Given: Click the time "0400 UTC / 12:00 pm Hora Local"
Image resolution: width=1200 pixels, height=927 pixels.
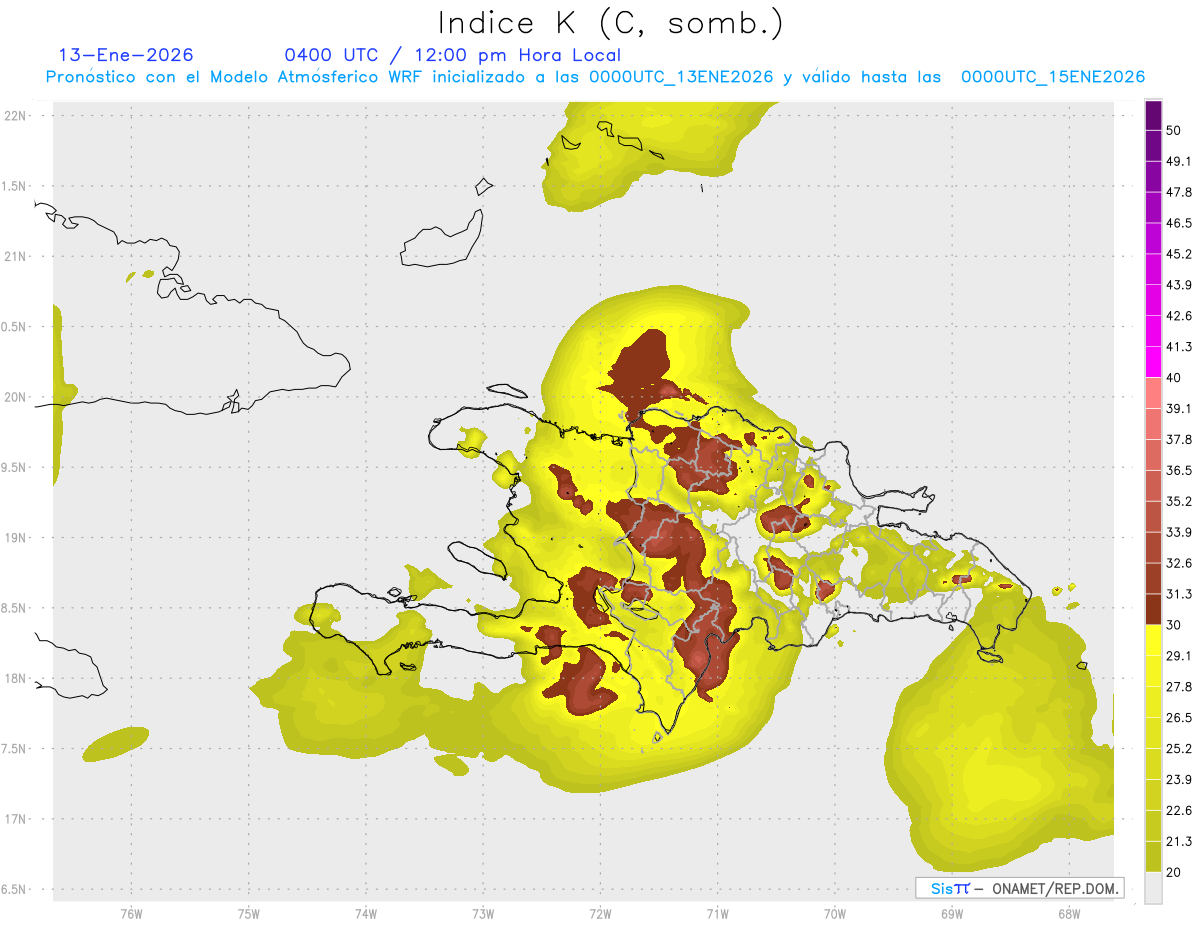Looking at the screenshot, I should click(453, 55).
